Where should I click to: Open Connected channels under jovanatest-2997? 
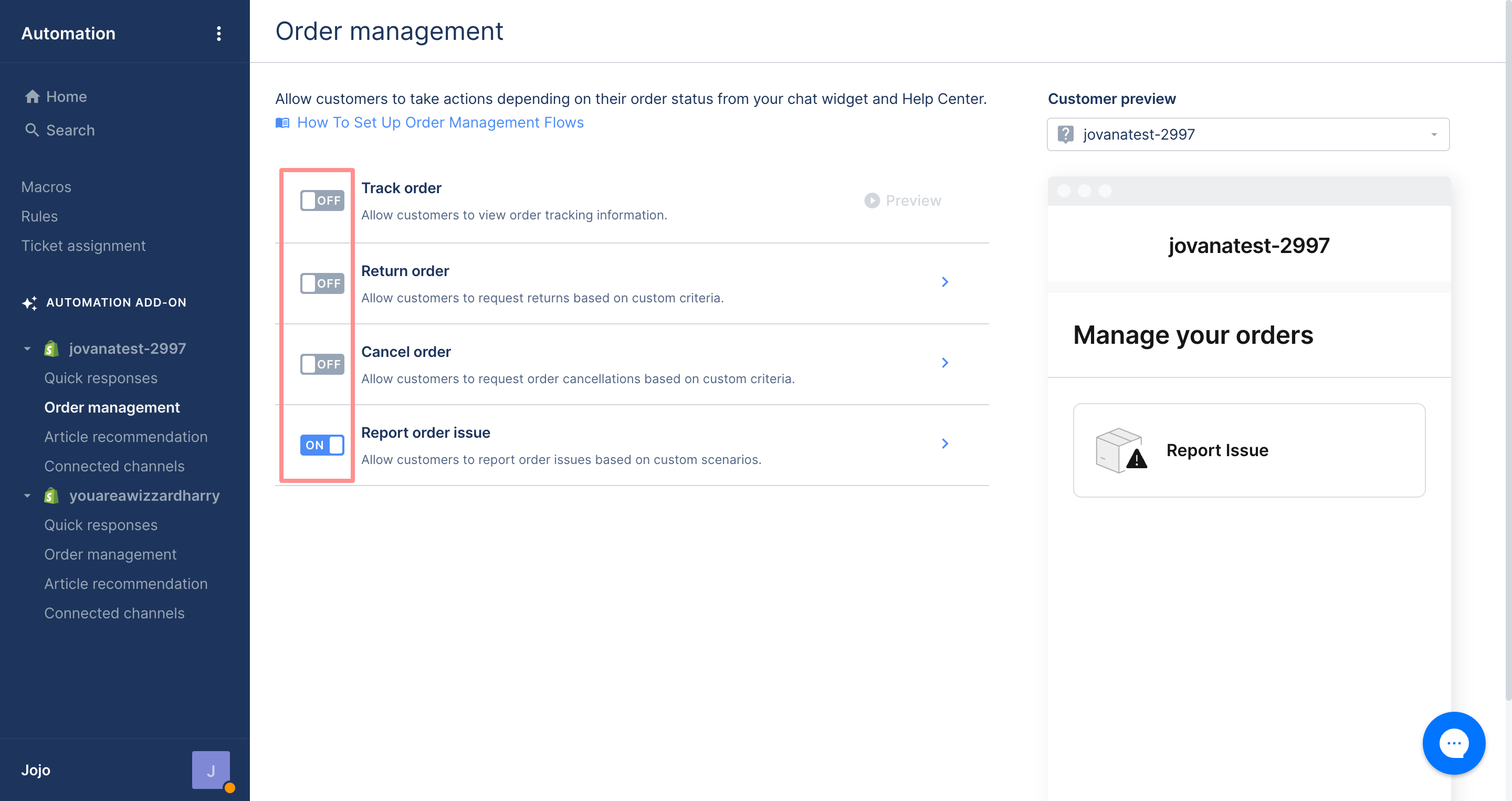(114, 466)
